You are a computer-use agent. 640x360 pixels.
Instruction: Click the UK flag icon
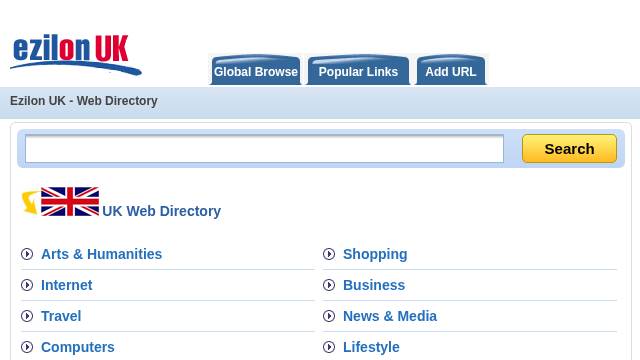70,201
